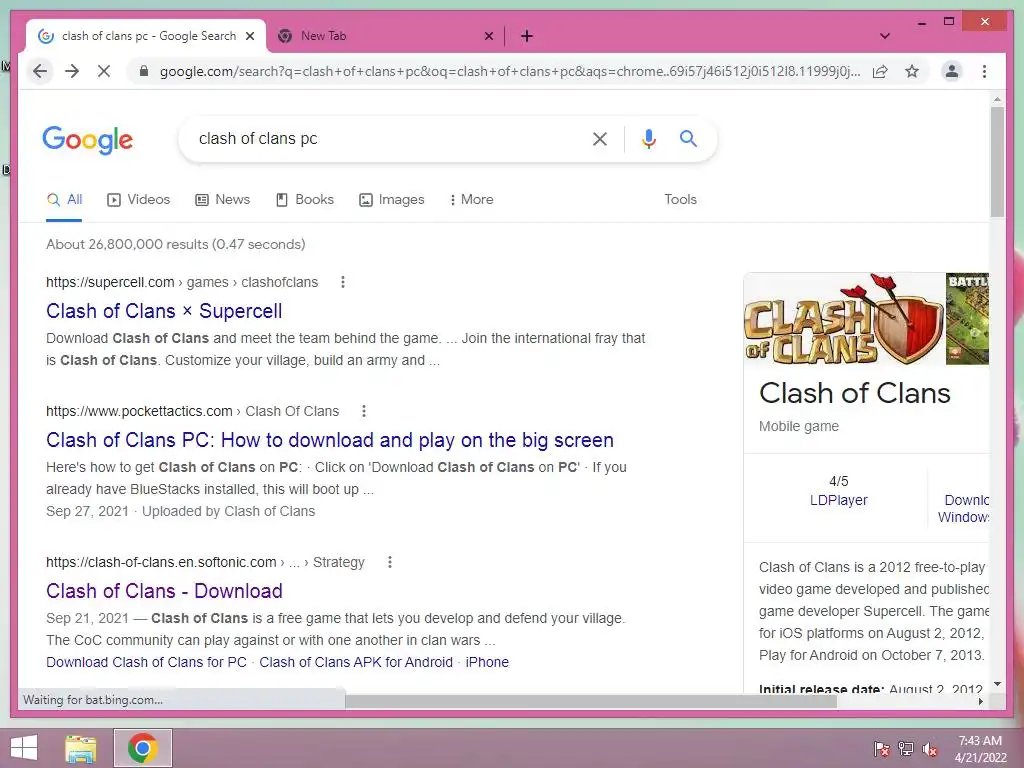The height and width of the screenshot is (768, 1024).
Task: Follow the iPhone sublink
Action: coord(487,662)
